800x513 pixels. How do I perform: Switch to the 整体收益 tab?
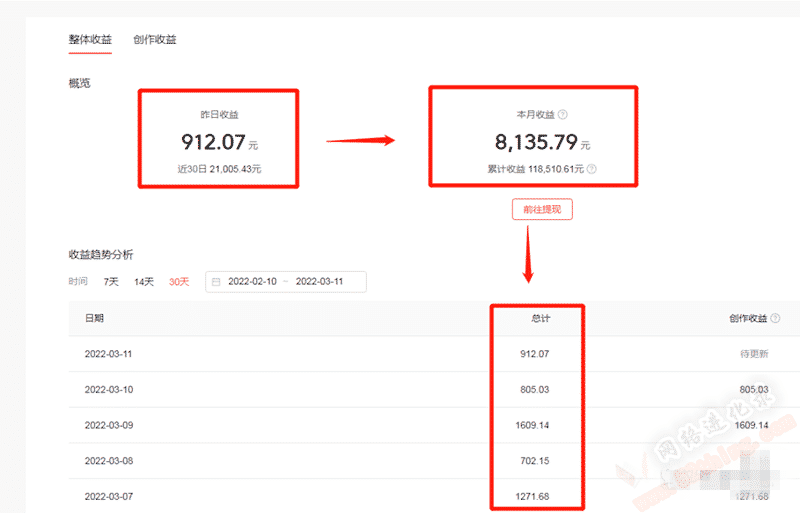(90, 39)
